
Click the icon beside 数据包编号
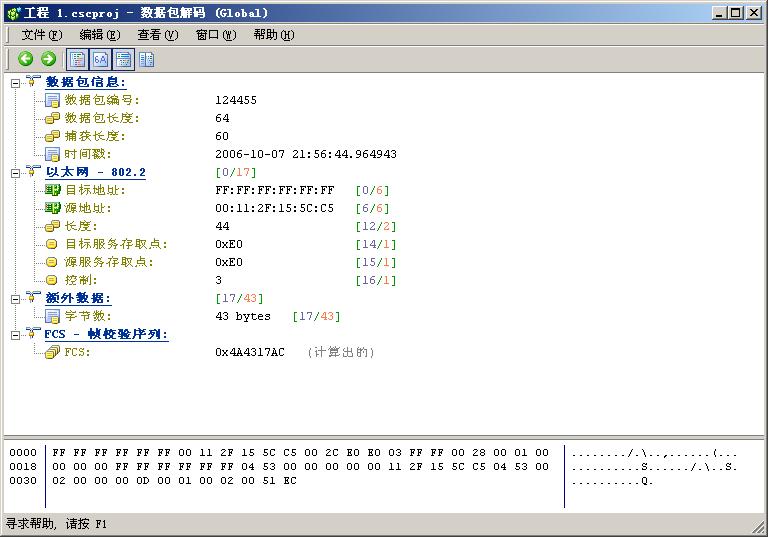pyautogui.click(x=52, y=100)
